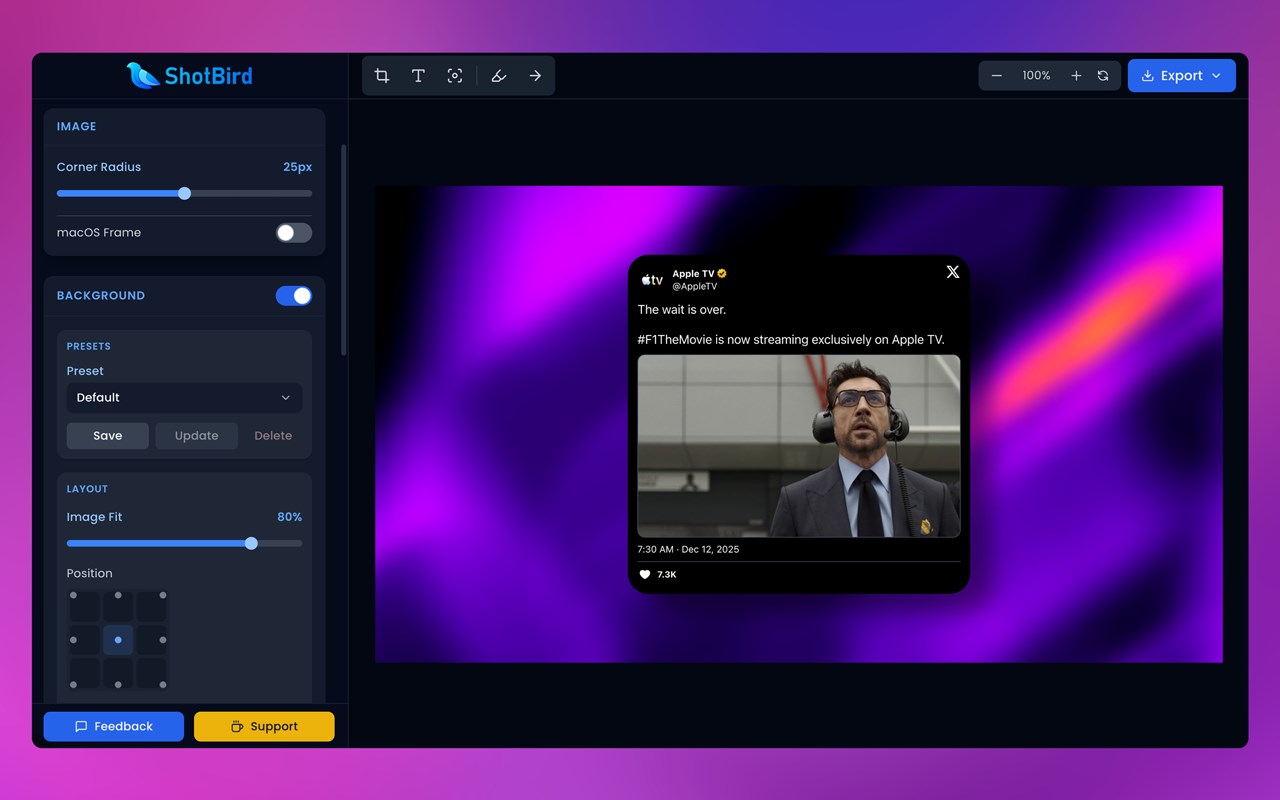The height and width of the screenshot is (800, 1280).
Task: Click the macOS Frame label
Action: click(x=99, y=233)
